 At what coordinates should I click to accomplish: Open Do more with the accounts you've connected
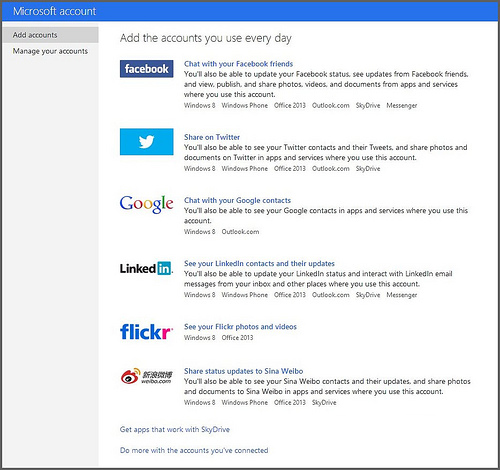coord(194,450)
